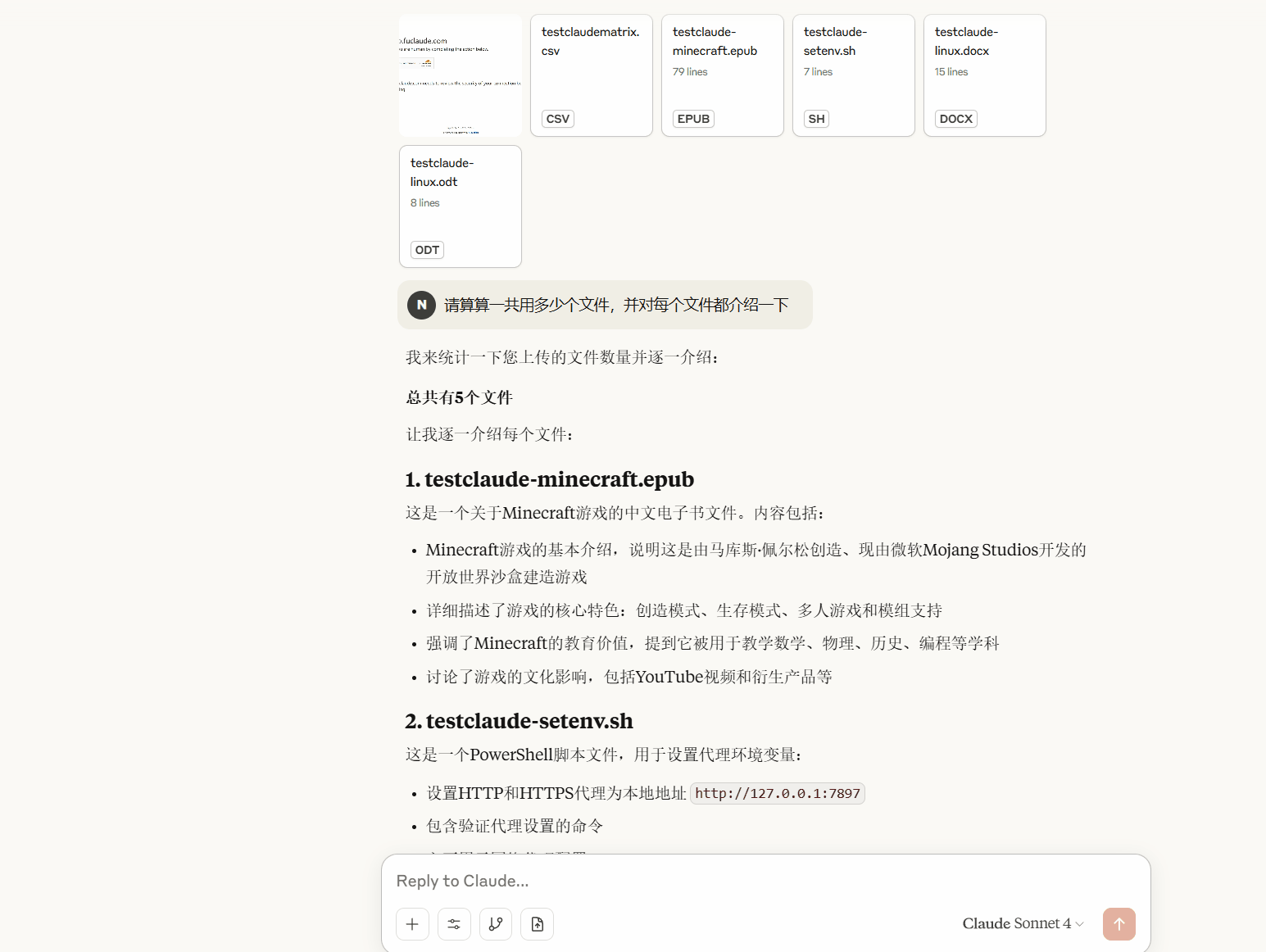The height and width of the screenshot is (952, 1266).
Task: Click the bullet about 创造模式、生存模式
Action: [684, 610]
